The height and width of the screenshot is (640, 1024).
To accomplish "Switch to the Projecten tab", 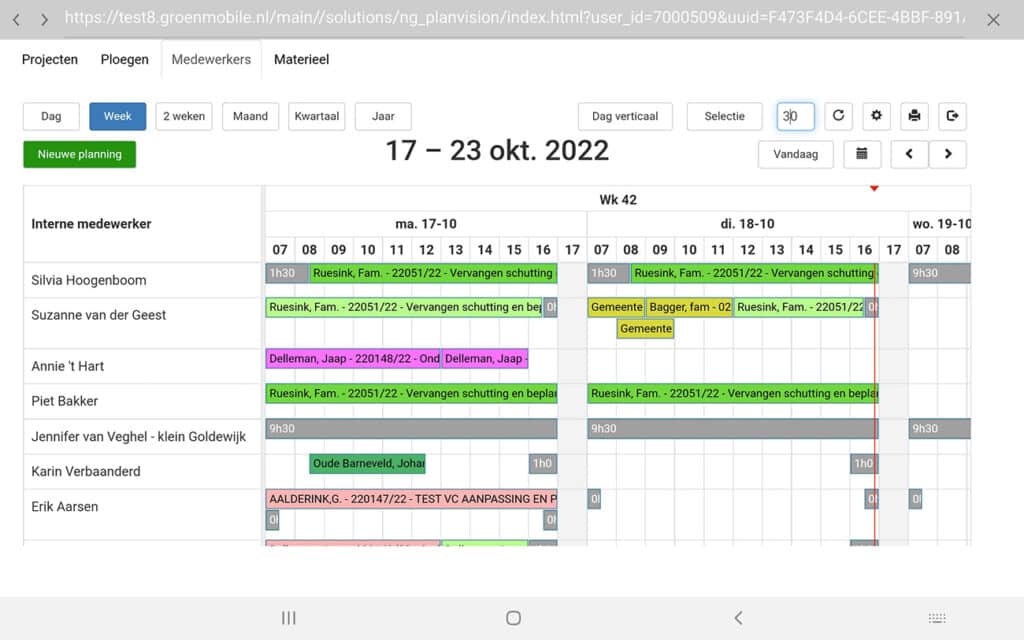I will [x=50, y=59].
